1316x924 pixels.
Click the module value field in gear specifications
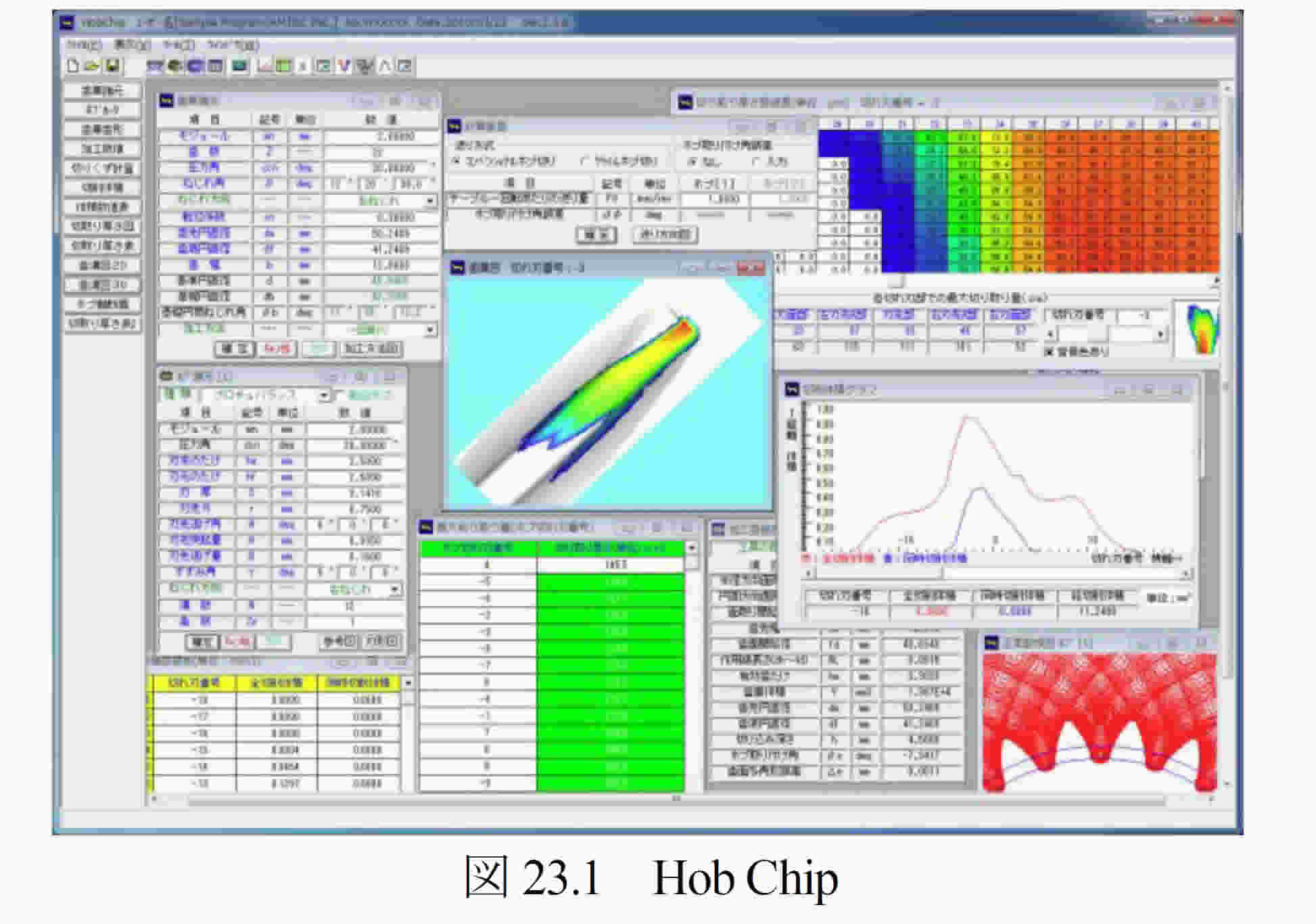[x=382, y=136]
